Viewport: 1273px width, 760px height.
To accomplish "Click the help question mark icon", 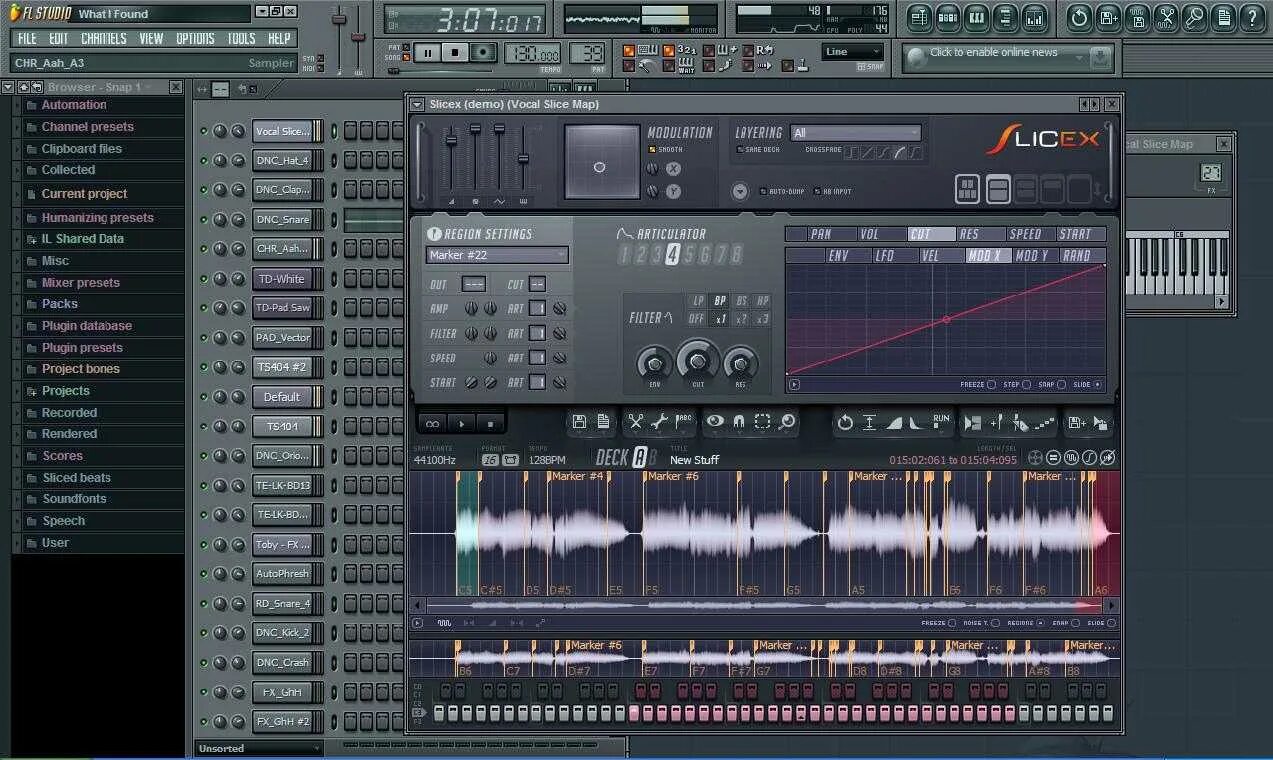I will (x=1251, y=17).
